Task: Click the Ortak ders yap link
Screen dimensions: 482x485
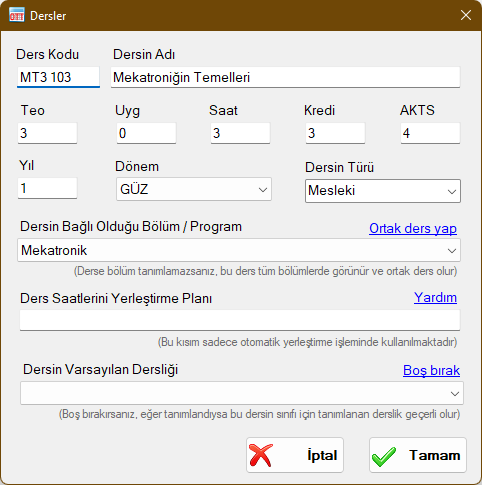Action: [413, 229]
